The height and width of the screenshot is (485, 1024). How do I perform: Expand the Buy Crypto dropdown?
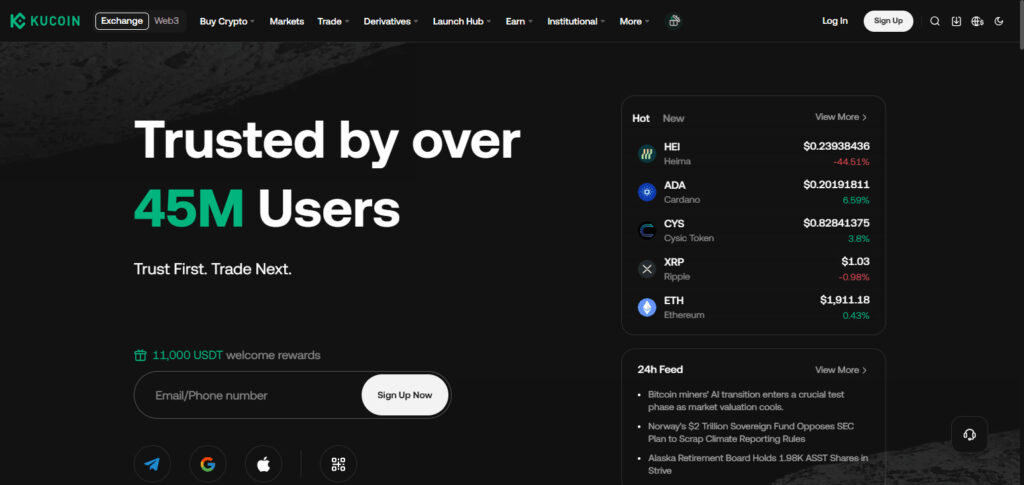pyautogui.click(x=227, y=21)
